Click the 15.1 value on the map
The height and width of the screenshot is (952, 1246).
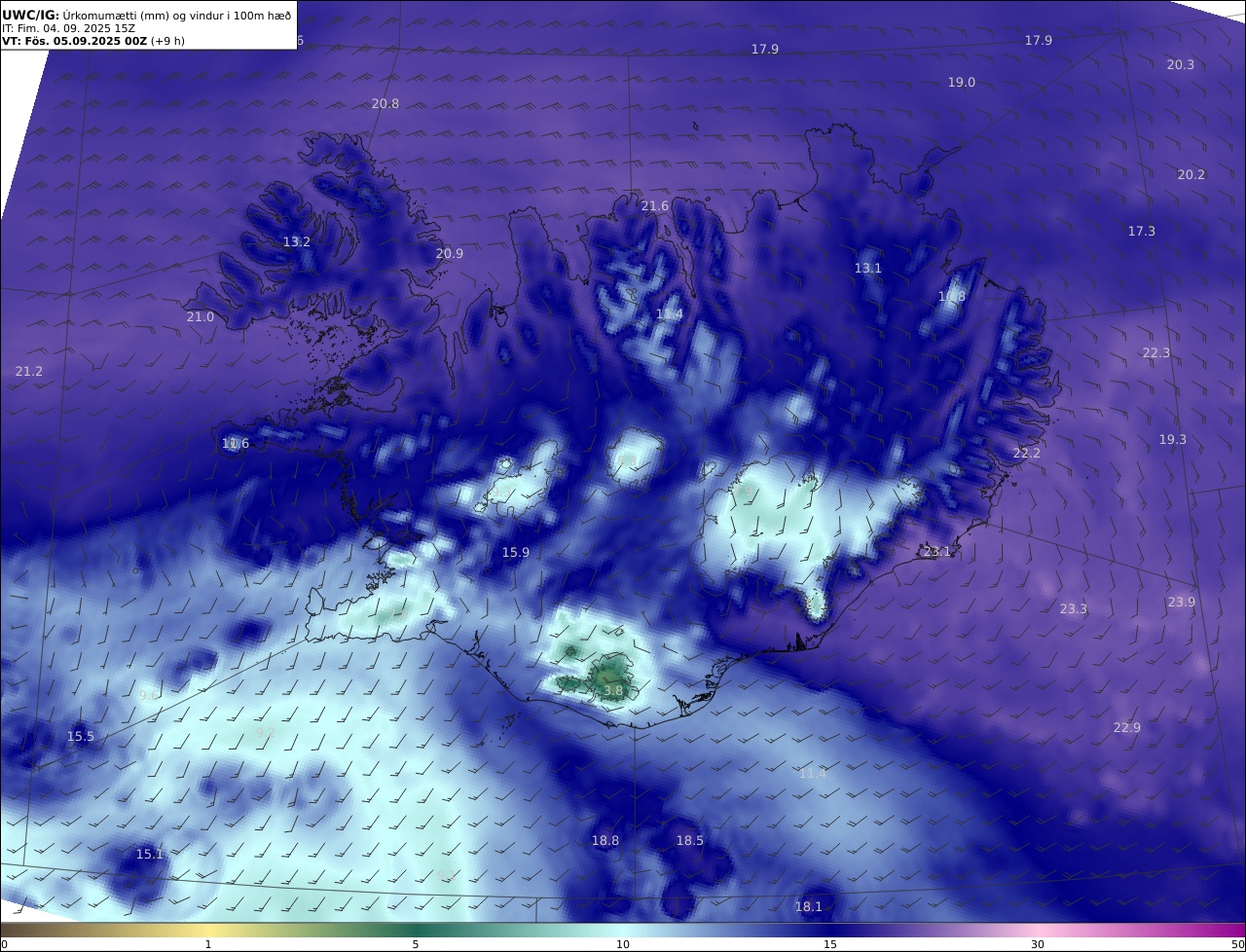pos(150,854)
